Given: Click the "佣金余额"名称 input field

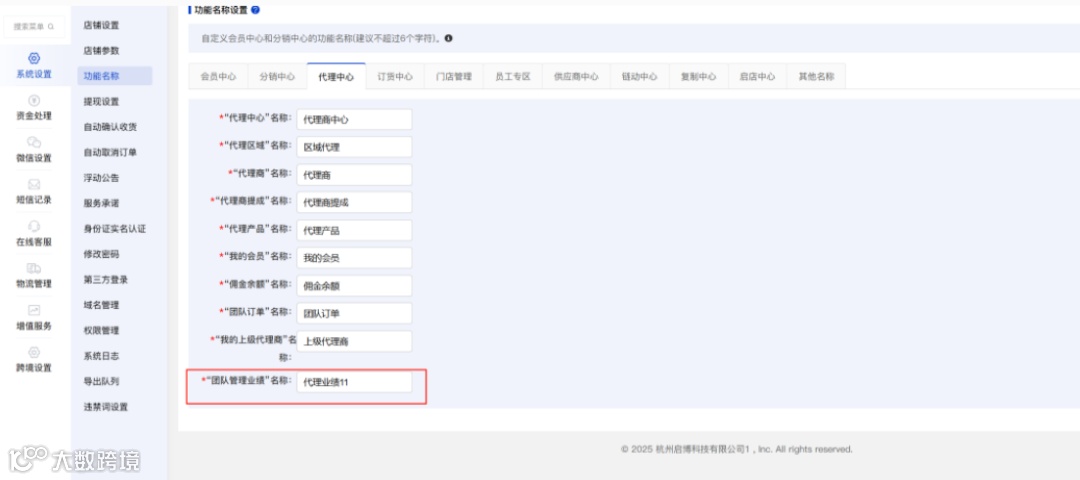Looking at the screenshot, I should [x=354, y=286].
